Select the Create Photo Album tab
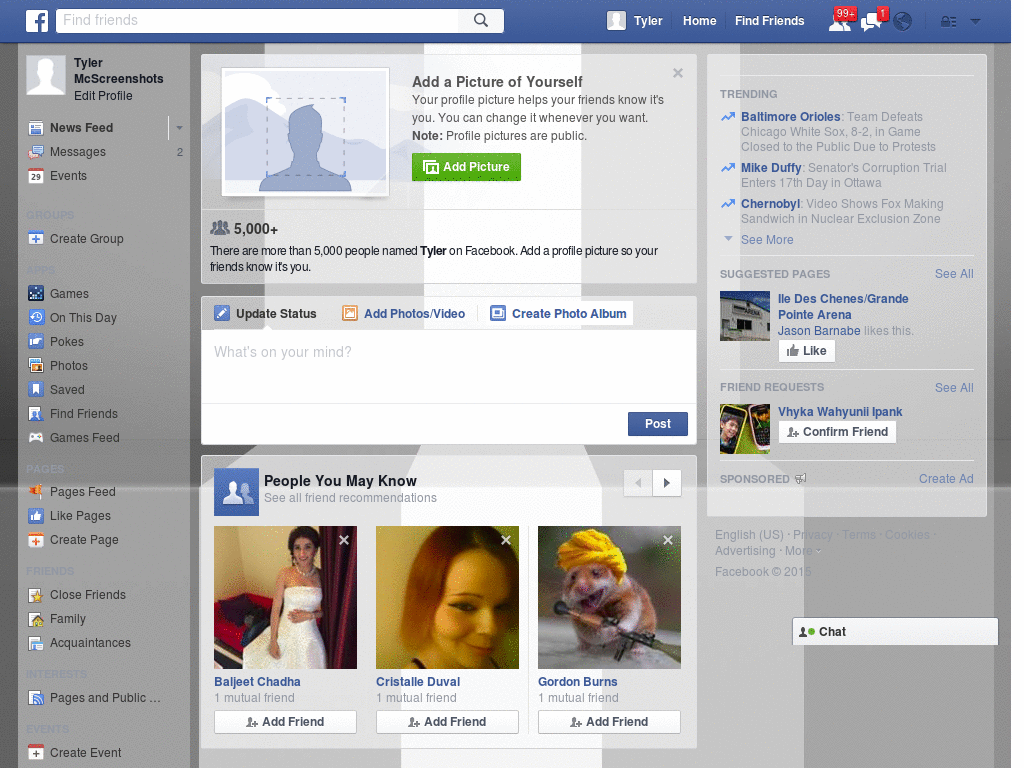The width and height of the screenshot is (1024, 768). coord(558,314)
